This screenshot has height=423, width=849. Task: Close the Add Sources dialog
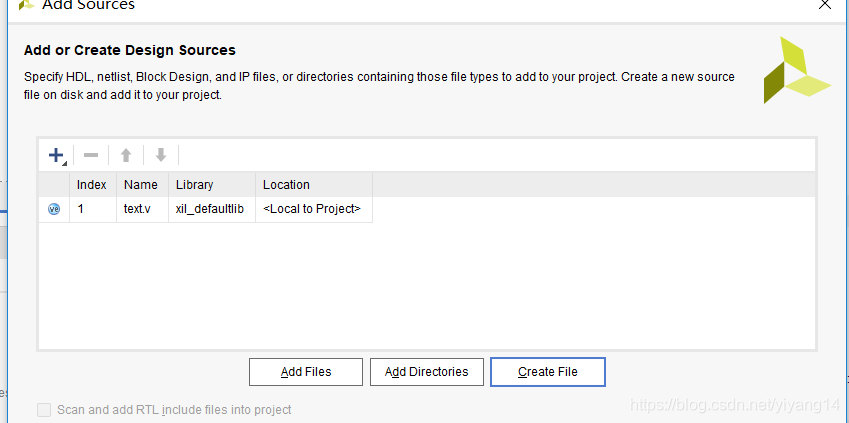[x=824, y=4]
